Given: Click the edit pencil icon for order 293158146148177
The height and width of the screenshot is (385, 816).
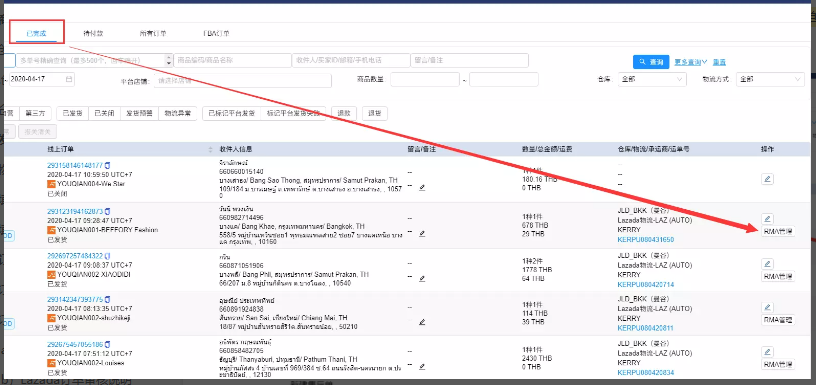Looking at the screenshot, I should [x=767, y=179].
